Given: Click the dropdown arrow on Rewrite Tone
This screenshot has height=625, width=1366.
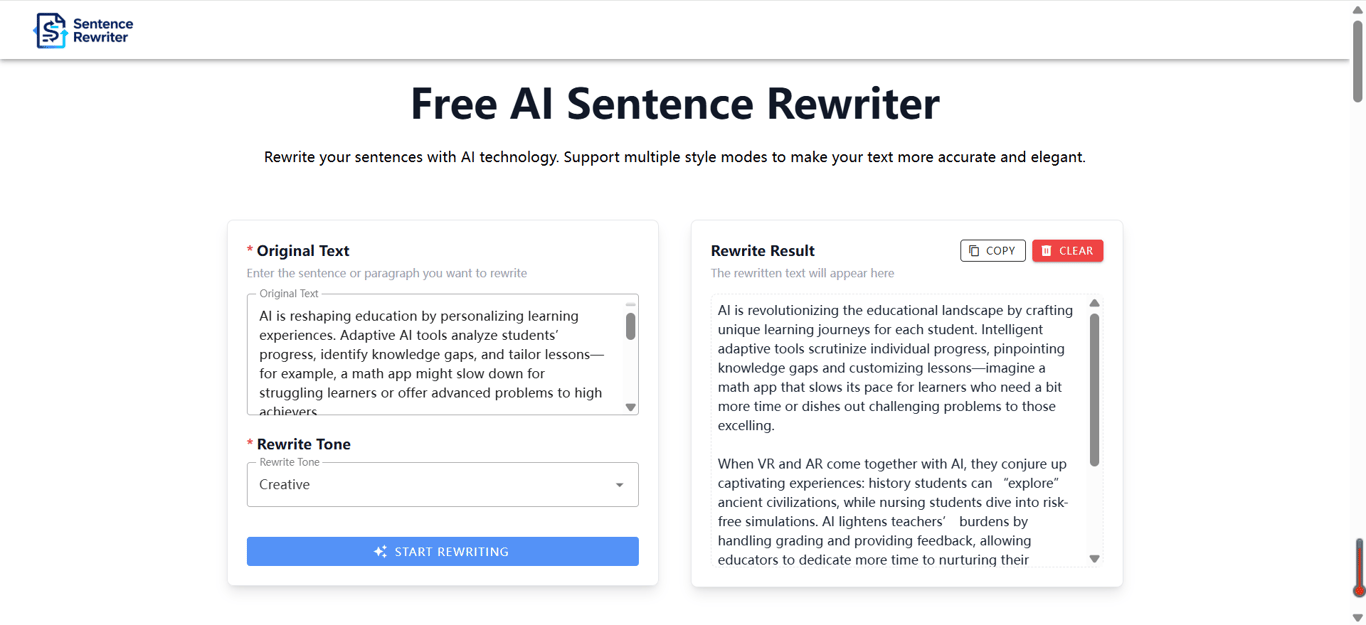Looking at the screenshot, I should (620, 484).
